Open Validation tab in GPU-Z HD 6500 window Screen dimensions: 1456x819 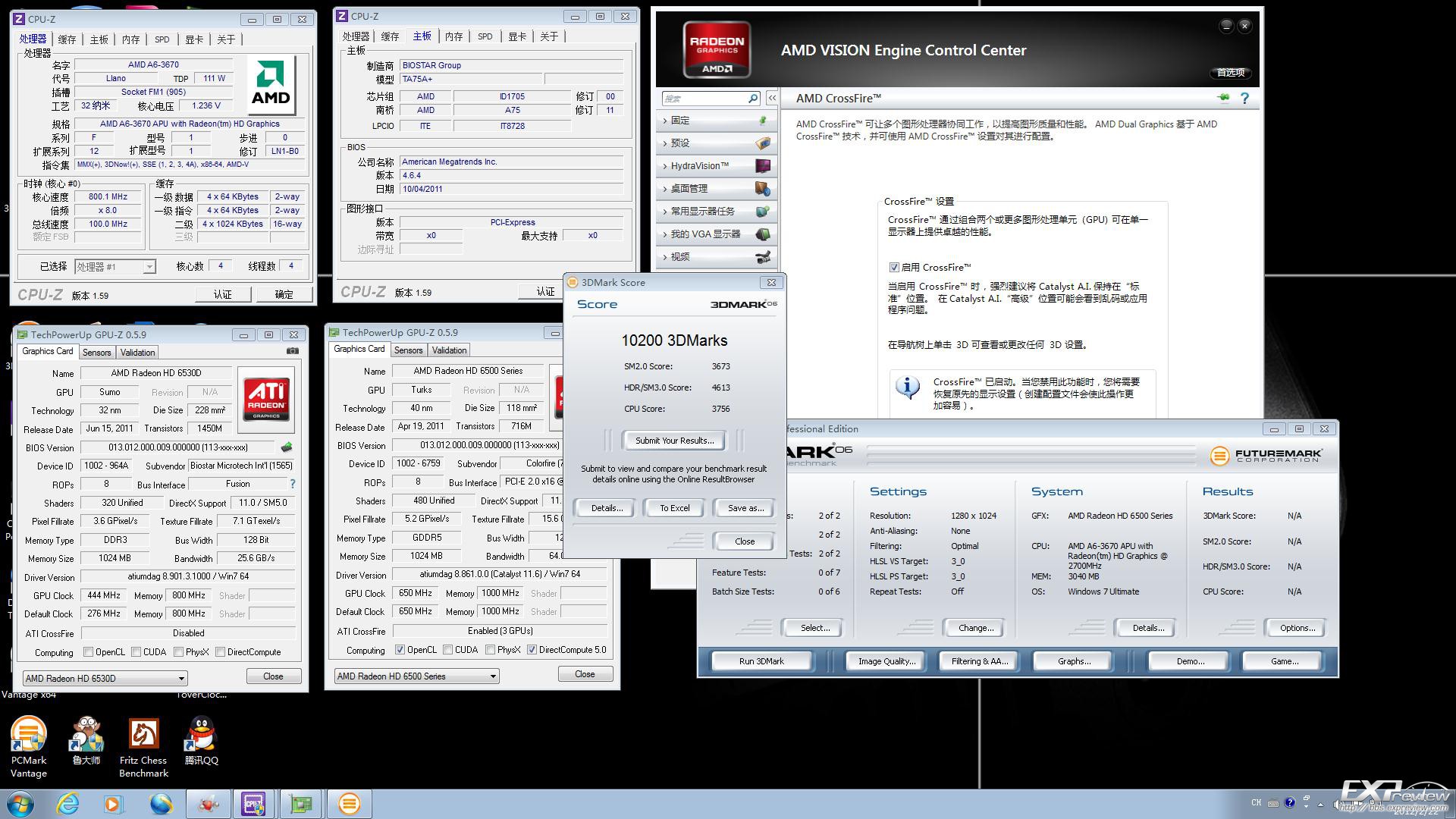tap(449, 350)
